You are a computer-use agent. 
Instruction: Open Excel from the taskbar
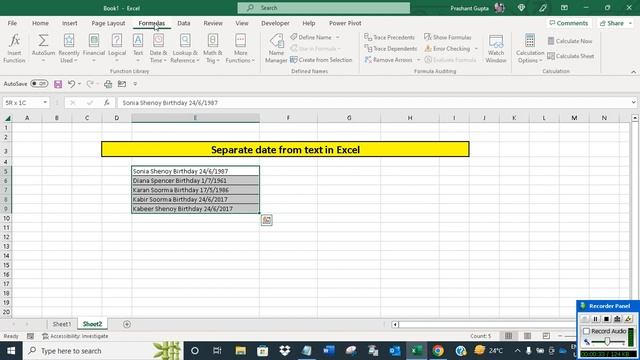click(x=416, y=351)
